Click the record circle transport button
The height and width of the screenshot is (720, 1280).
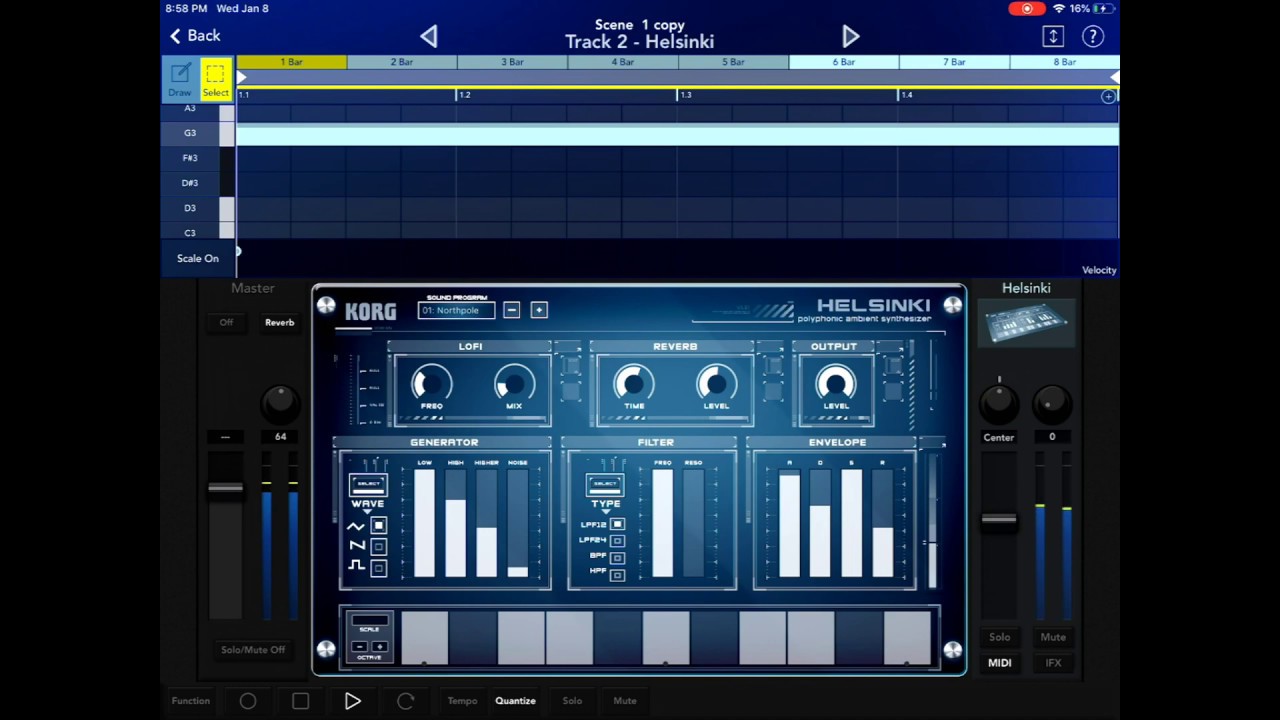248,701
